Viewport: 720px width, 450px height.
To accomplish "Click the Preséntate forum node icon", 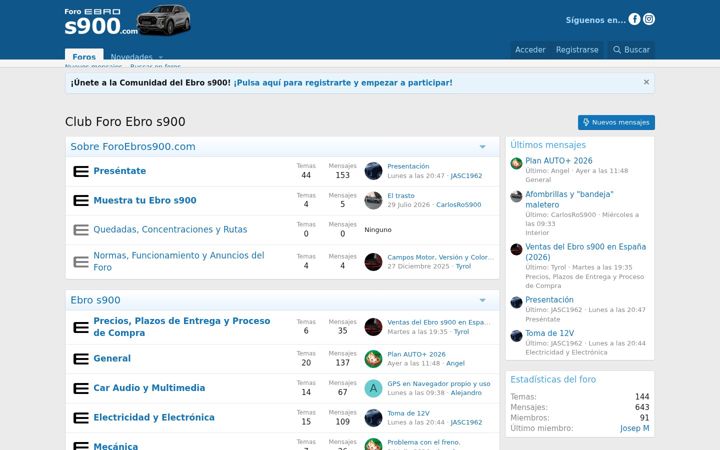I will coord(81,171).
